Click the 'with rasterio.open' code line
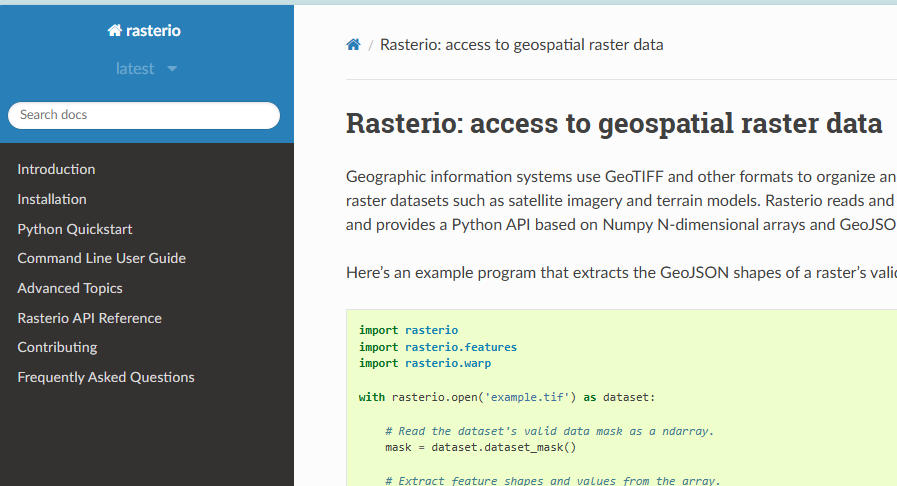 click(507, 397)
